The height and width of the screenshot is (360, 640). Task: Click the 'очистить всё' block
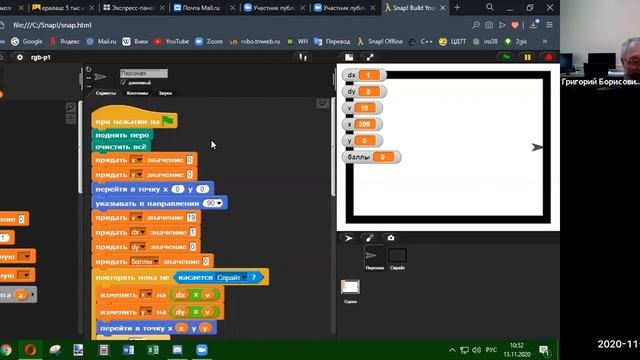[121, 147]
